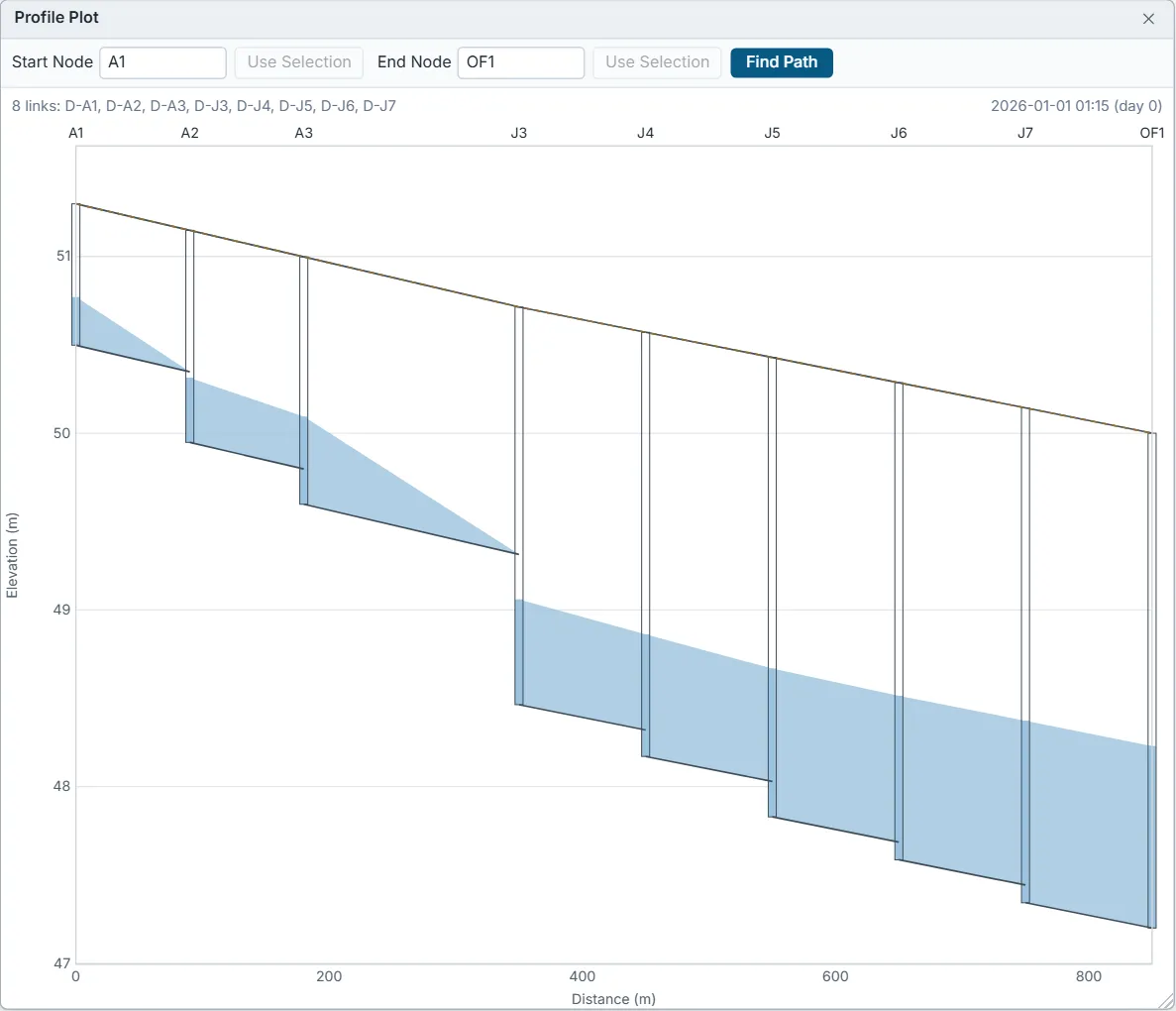Click the links list summary text
The width and height of the screenshot is (1176, 1011).
tap(204, 106)
